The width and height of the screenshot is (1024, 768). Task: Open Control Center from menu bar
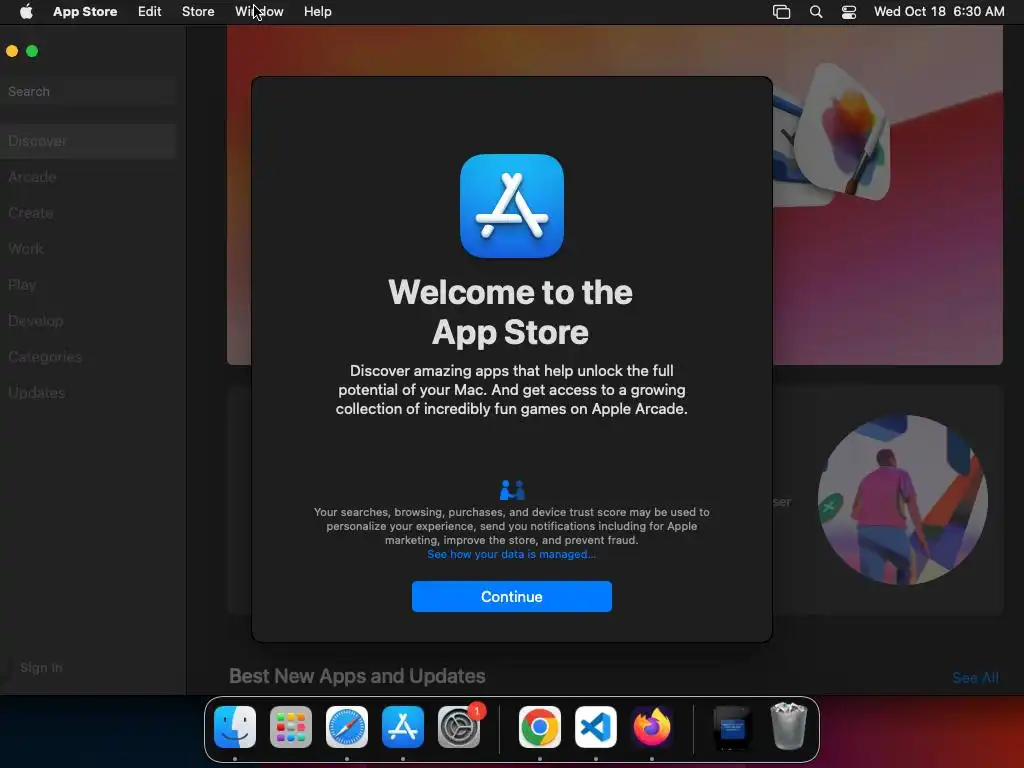tap(848, 12)
